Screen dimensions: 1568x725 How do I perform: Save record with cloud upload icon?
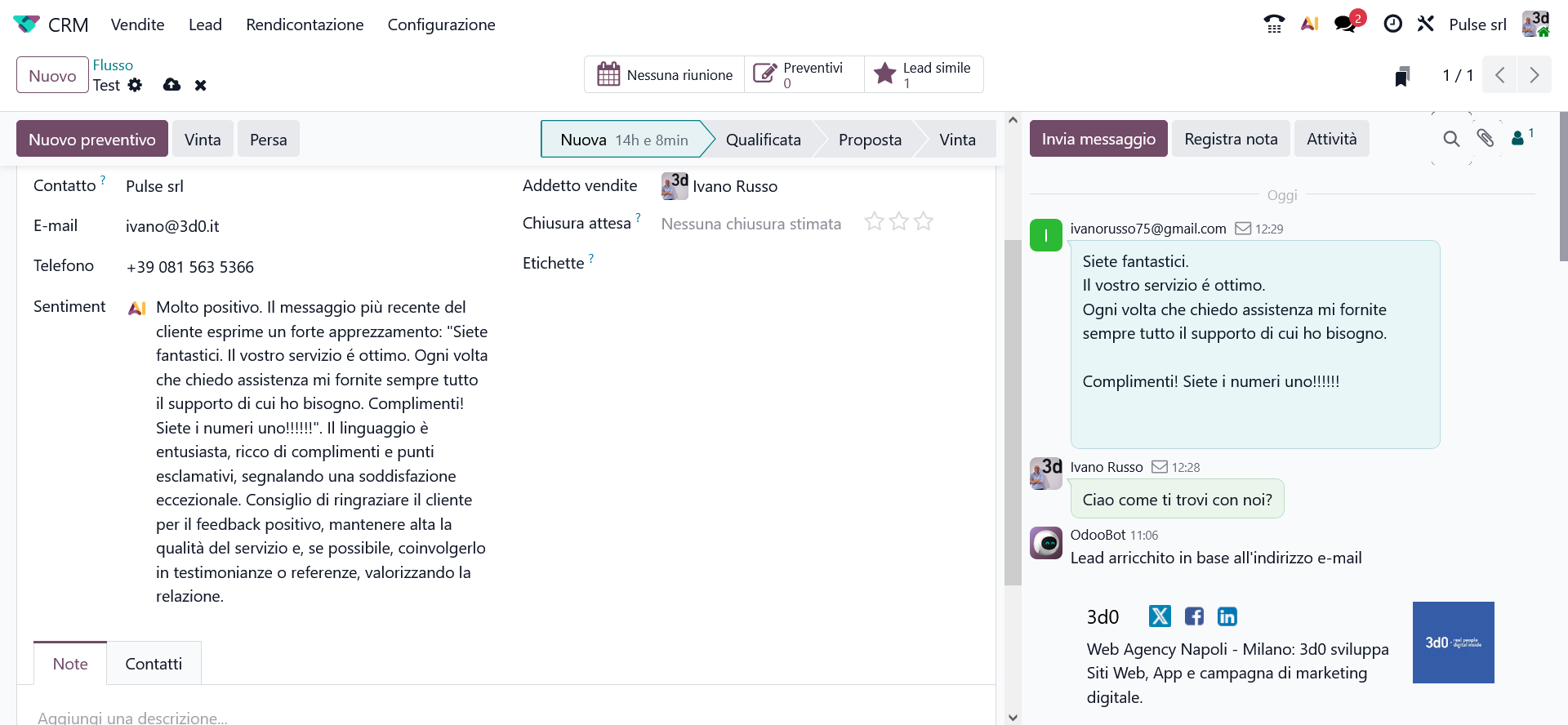pyautogui.click(x=171, y=85)
